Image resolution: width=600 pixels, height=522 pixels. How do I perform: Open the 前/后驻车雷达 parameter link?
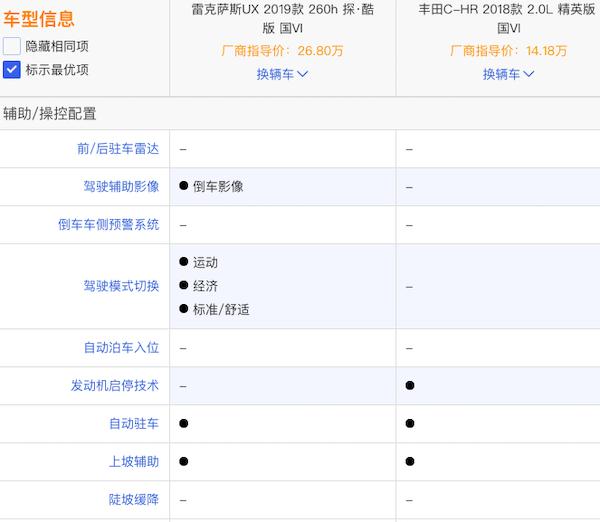tap(118, 148)
